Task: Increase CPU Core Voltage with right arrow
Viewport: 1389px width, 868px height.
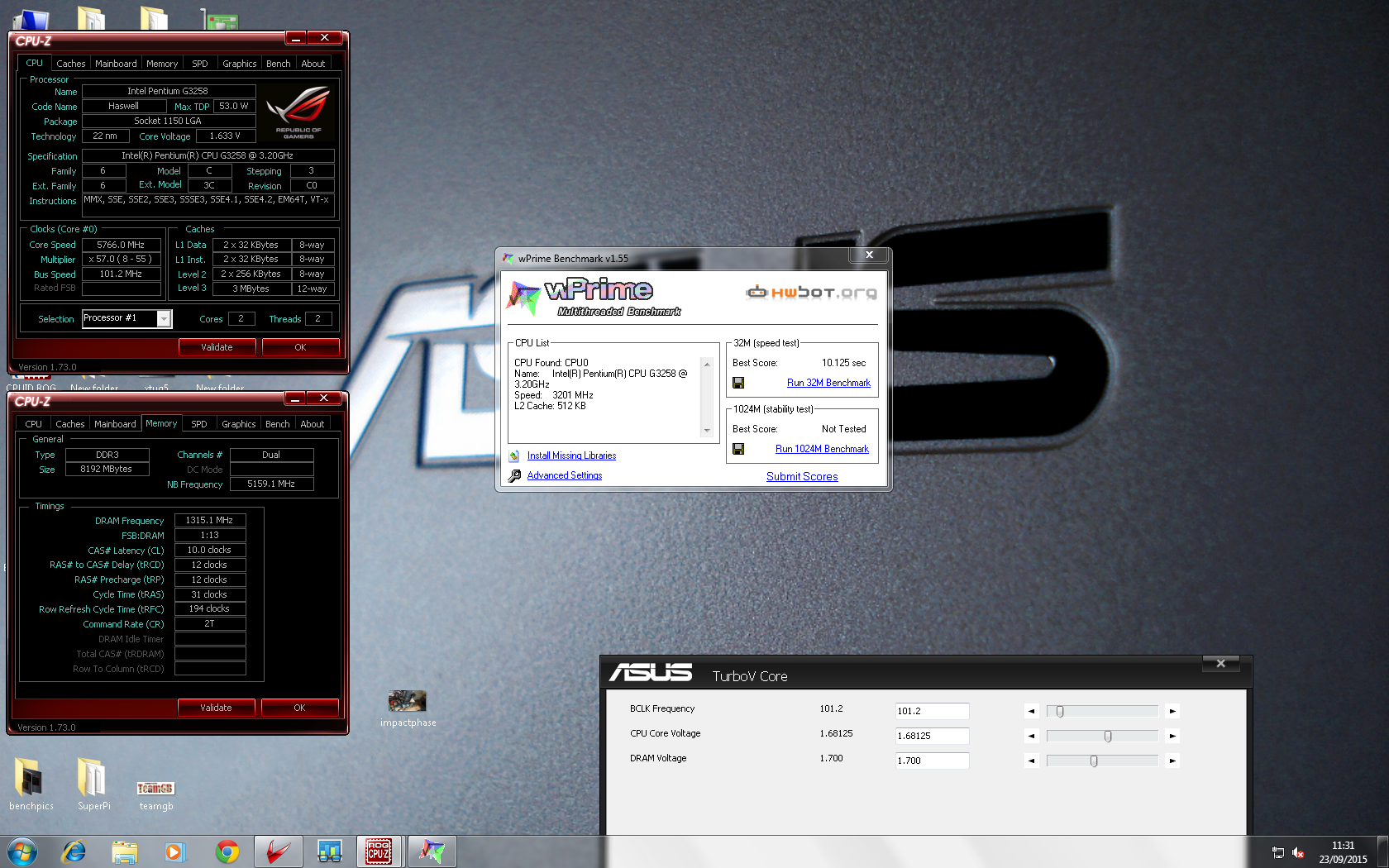Action: (x=1172, y=736)
